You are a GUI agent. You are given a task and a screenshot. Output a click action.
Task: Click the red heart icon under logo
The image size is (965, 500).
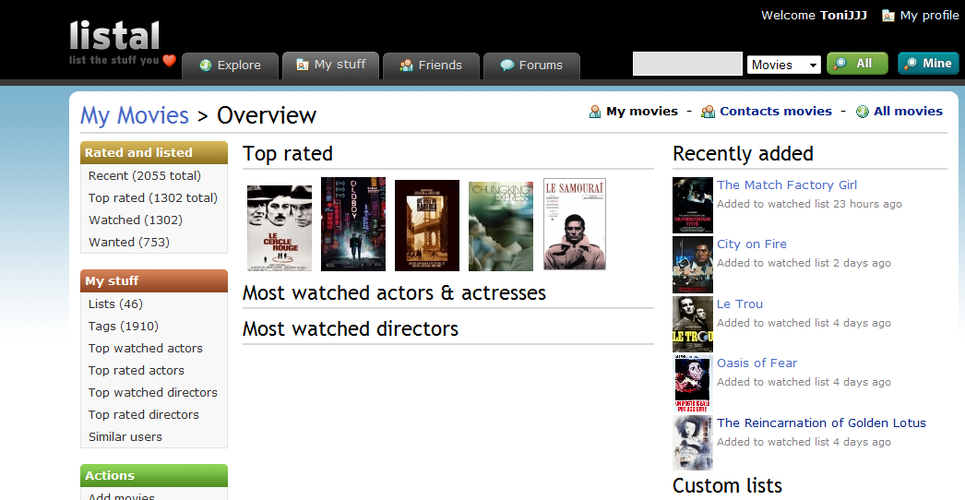pyautogui.click(x=169, y=60)
